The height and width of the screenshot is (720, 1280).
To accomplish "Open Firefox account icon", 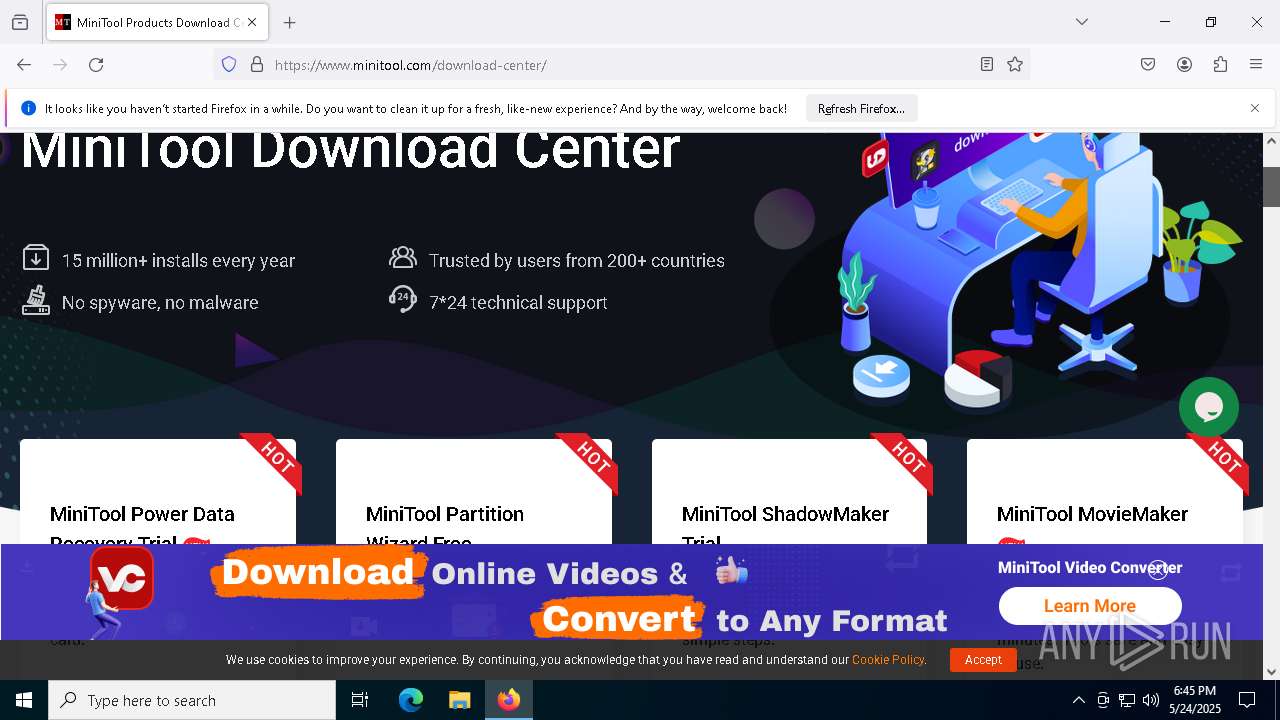I will (x=1184, y=64).
